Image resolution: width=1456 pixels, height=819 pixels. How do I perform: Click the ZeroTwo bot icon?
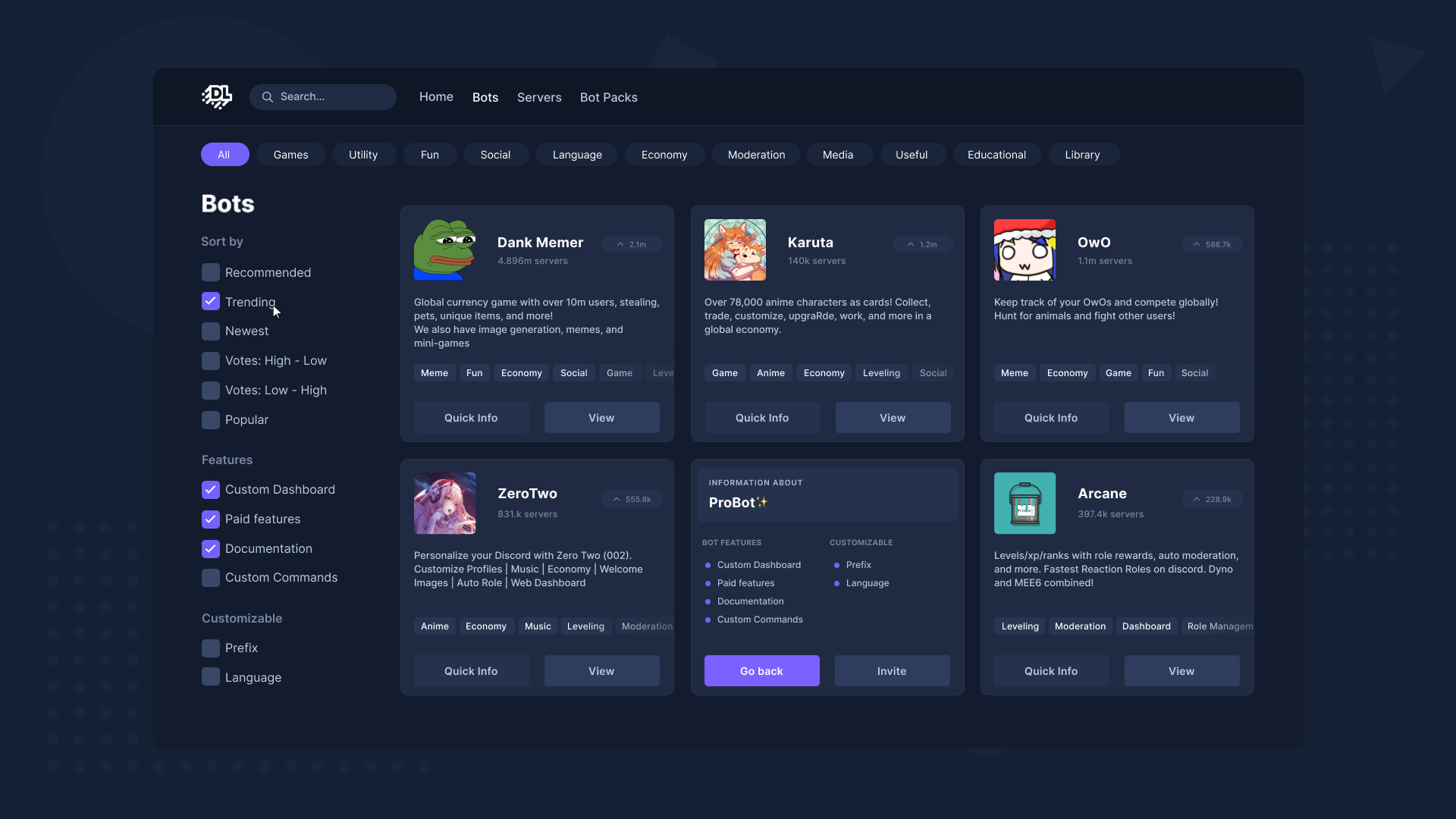pos(444,503)
